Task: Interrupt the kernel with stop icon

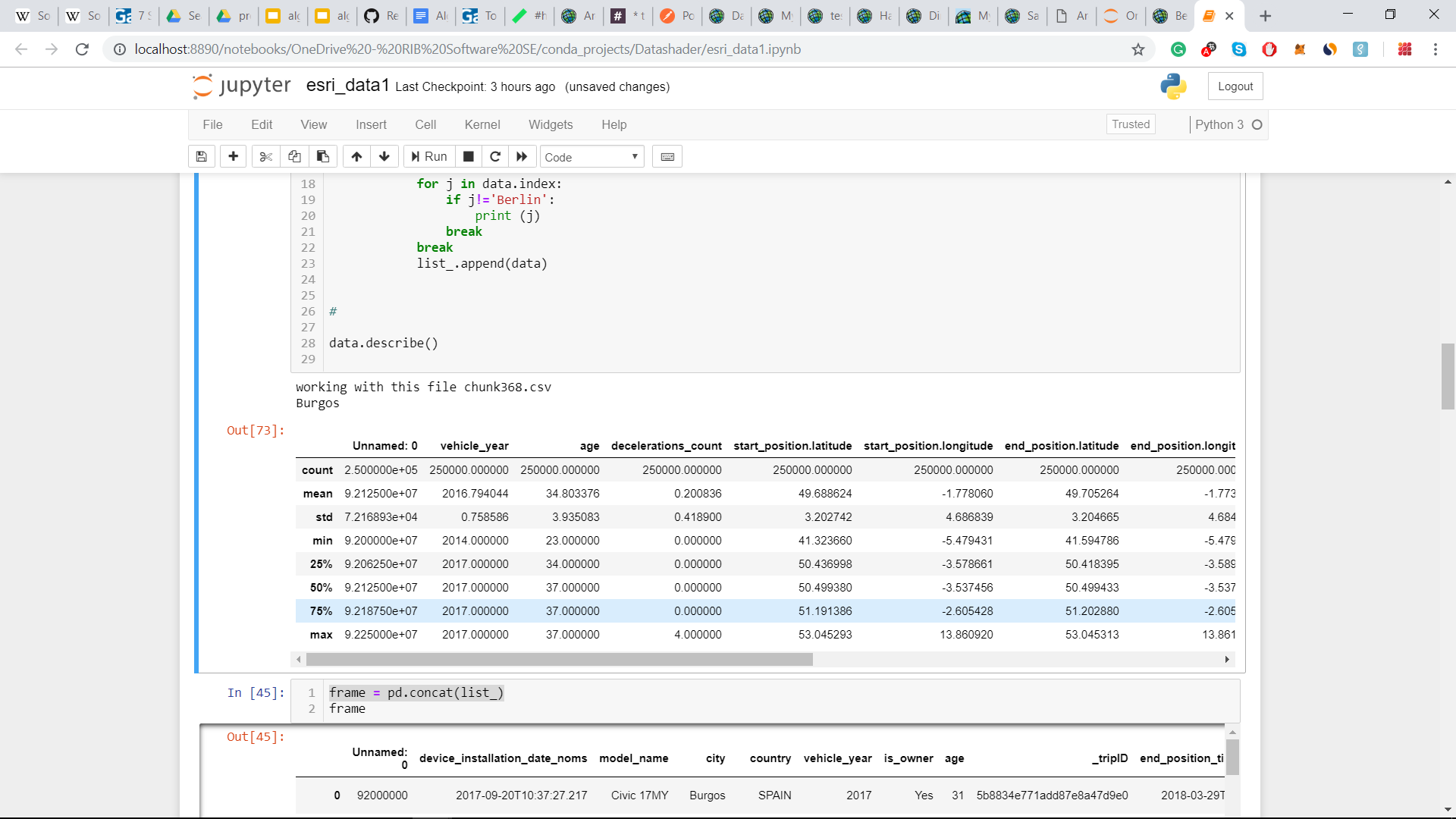Action: (x=469, y=157)
